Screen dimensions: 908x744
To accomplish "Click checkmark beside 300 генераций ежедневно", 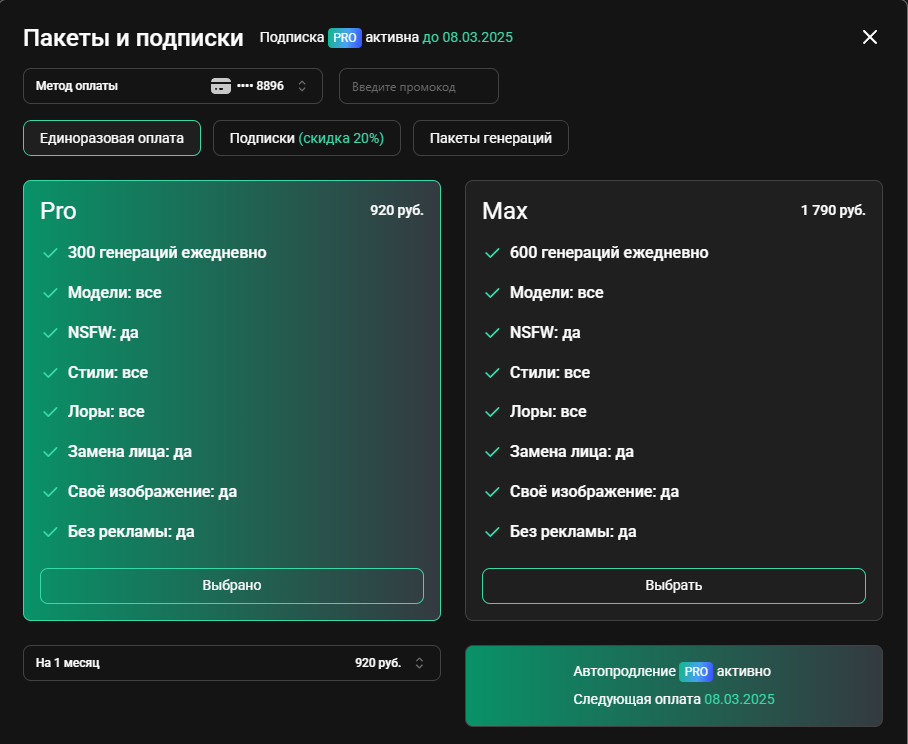I will tap(50, 253).
